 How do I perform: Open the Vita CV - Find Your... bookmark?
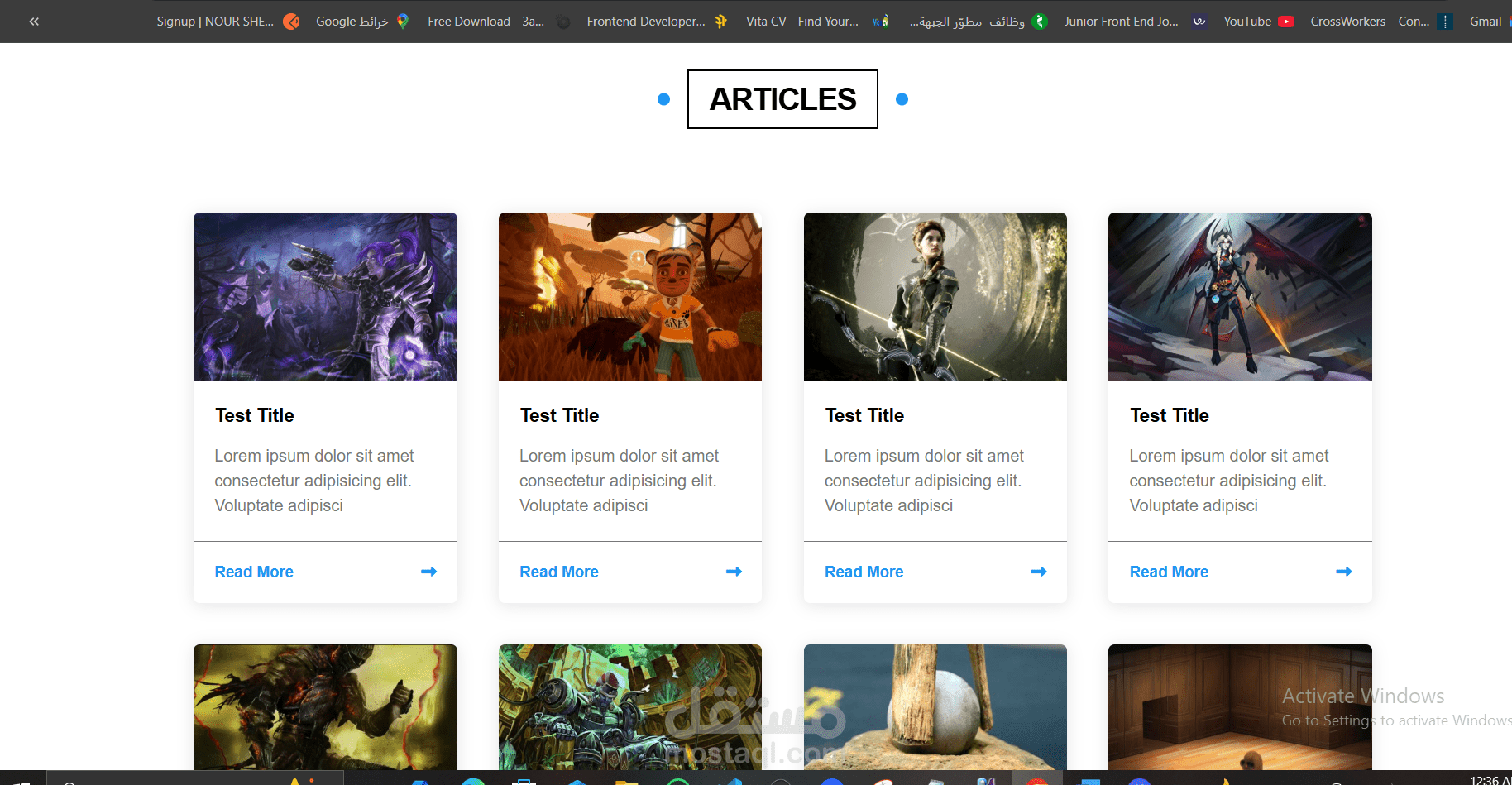point(816,22)
